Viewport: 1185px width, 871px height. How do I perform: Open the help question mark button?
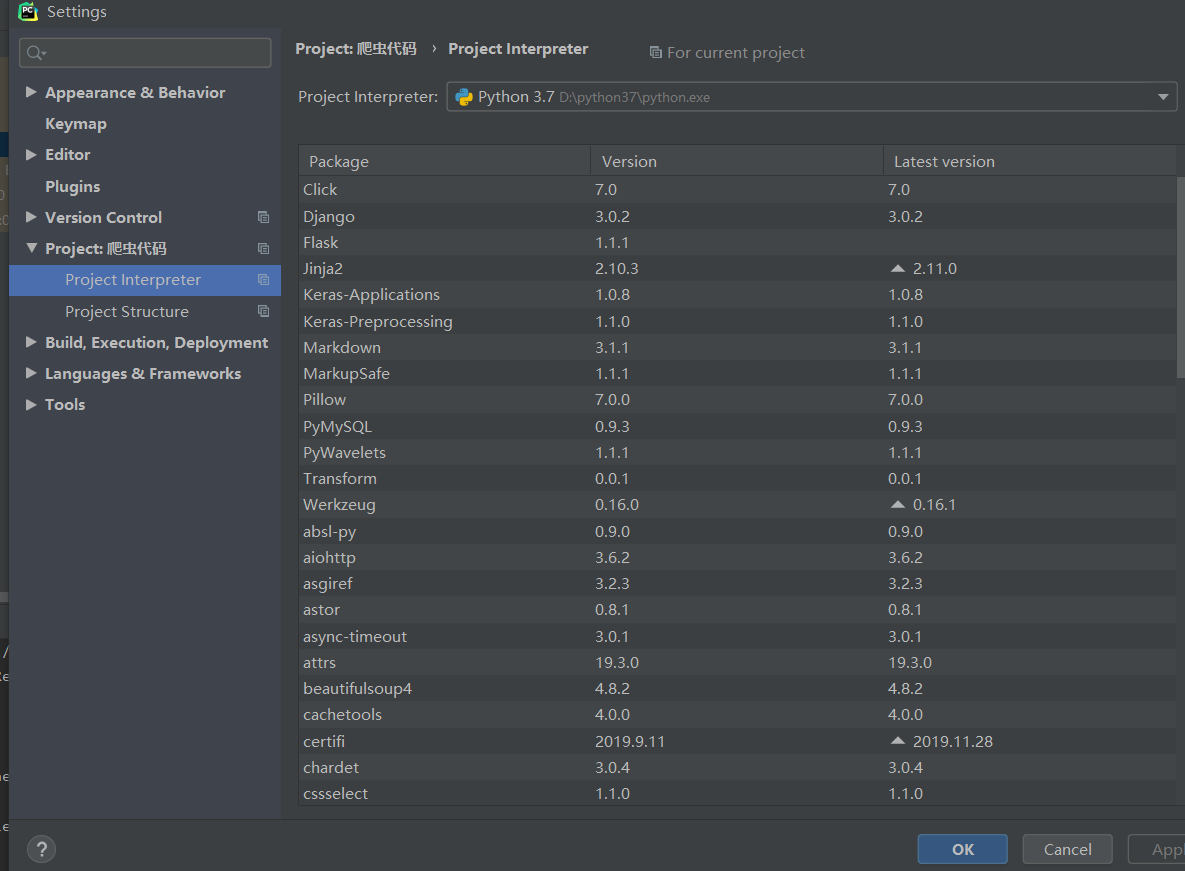(x=42, y=848)
